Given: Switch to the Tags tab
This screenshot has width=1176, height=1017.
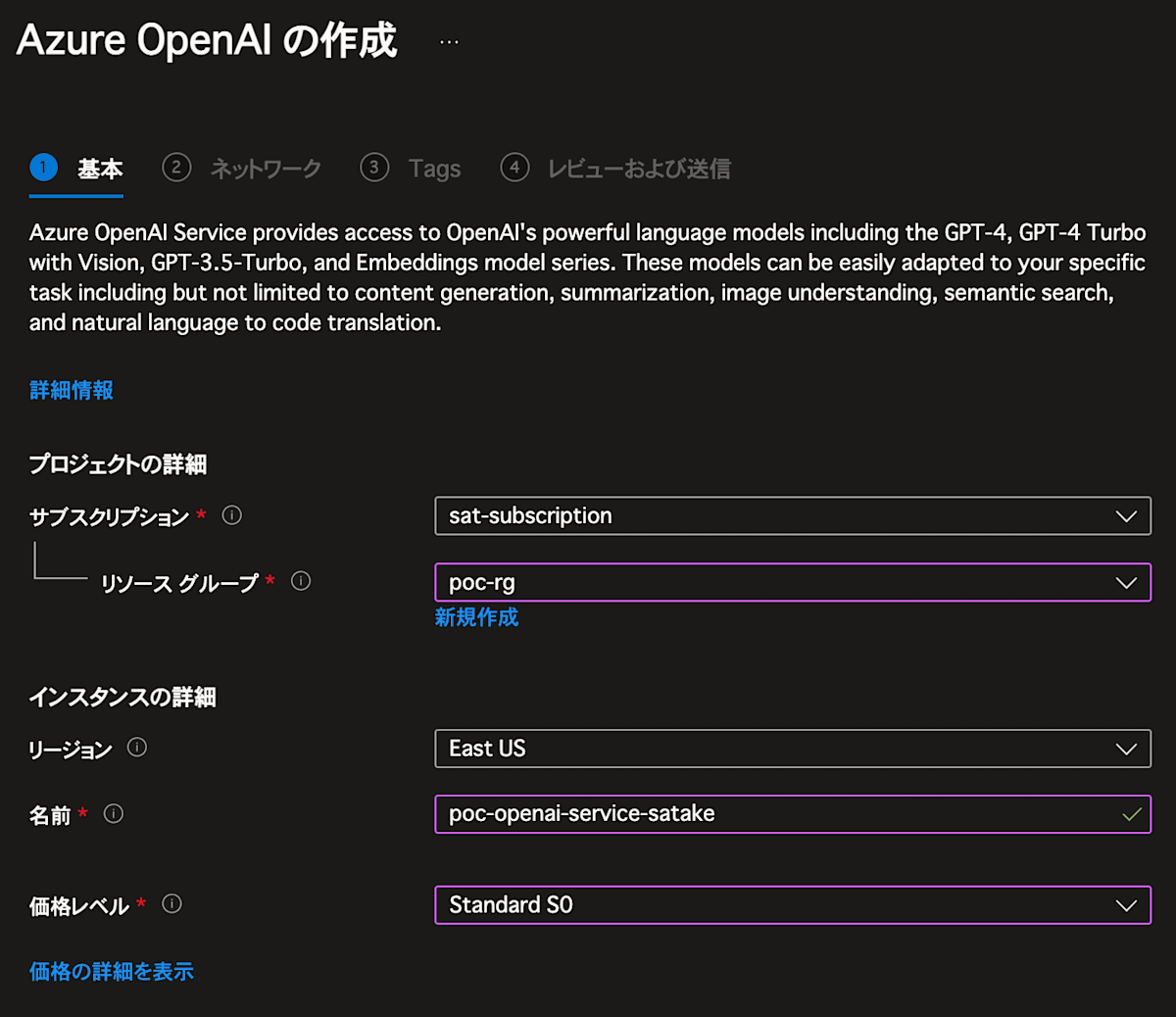Looking at the screenshot, I should pyautogui.click(x=434, y=169).
